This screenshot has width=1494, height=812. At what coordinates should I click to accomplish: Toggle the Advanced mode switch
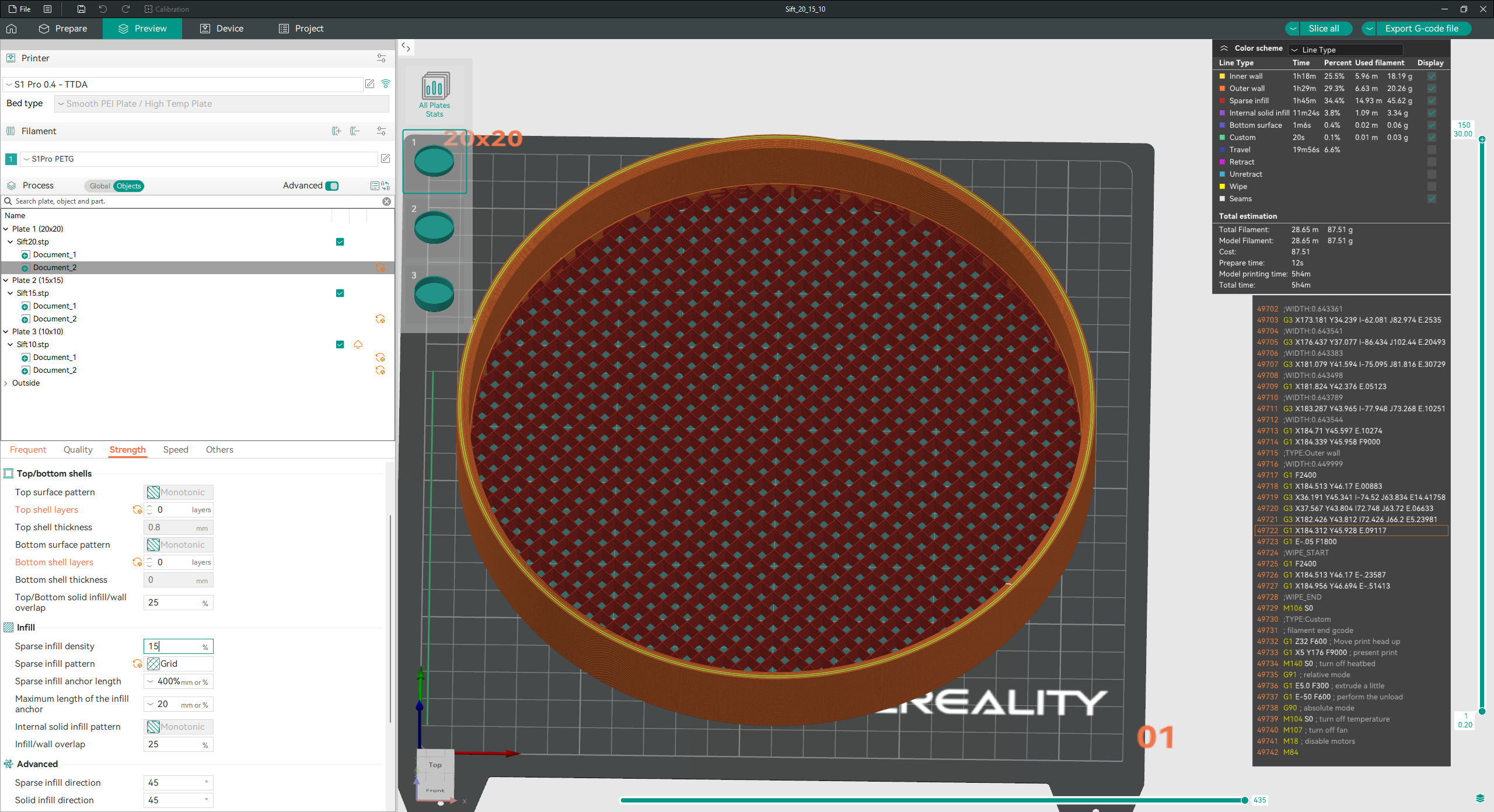pos(332,186)
